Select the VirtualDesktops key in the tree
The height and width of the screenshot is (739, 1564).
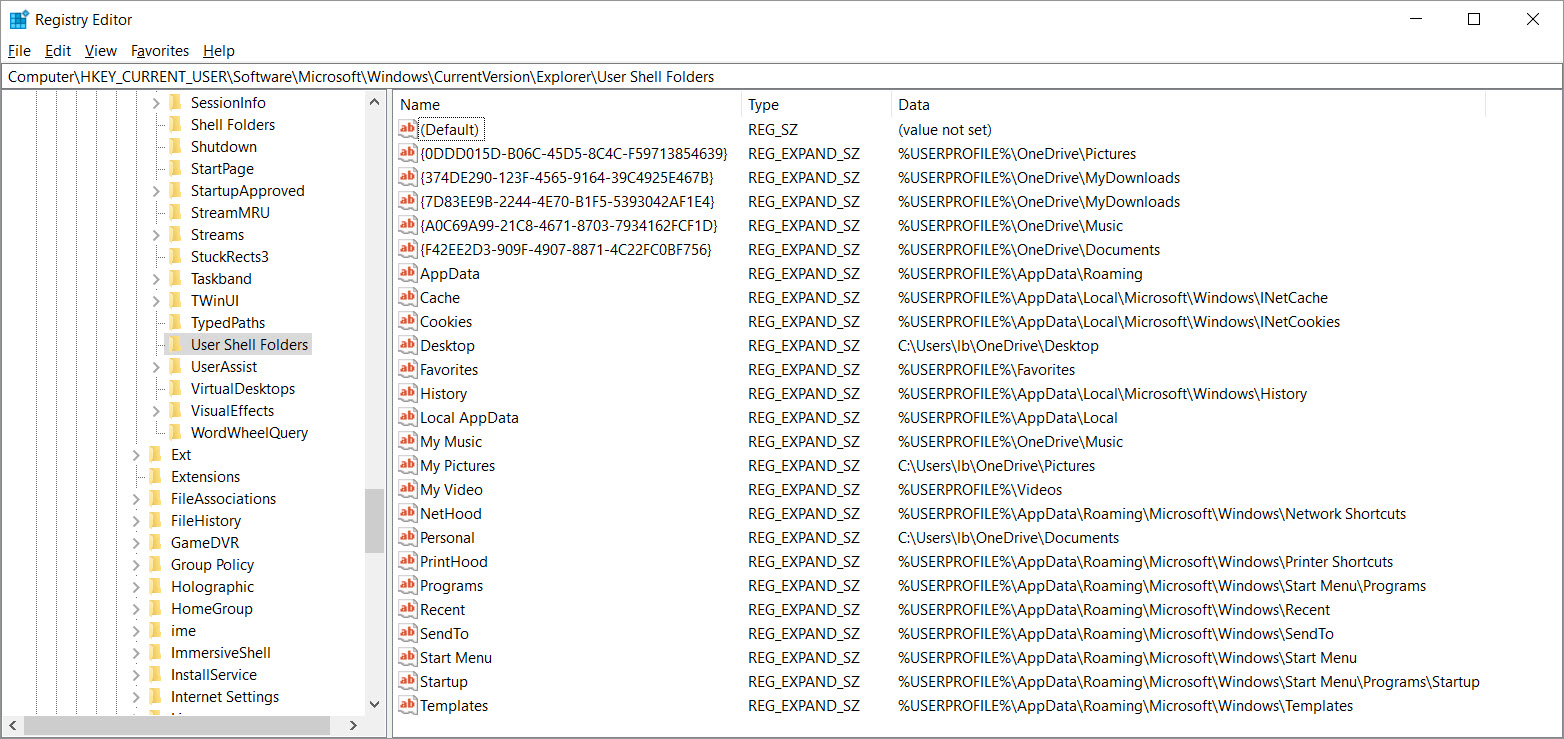click(243, 389)
